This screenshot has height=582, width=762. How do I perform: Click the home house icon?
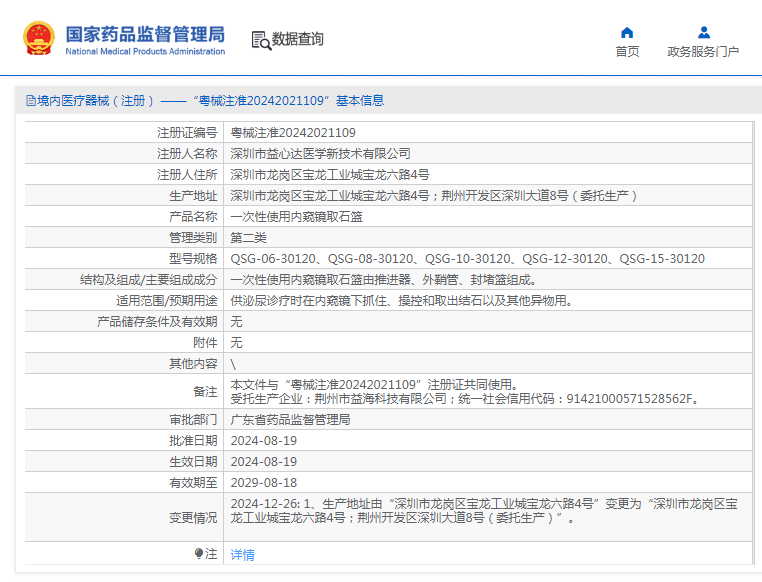click(627, 33)
